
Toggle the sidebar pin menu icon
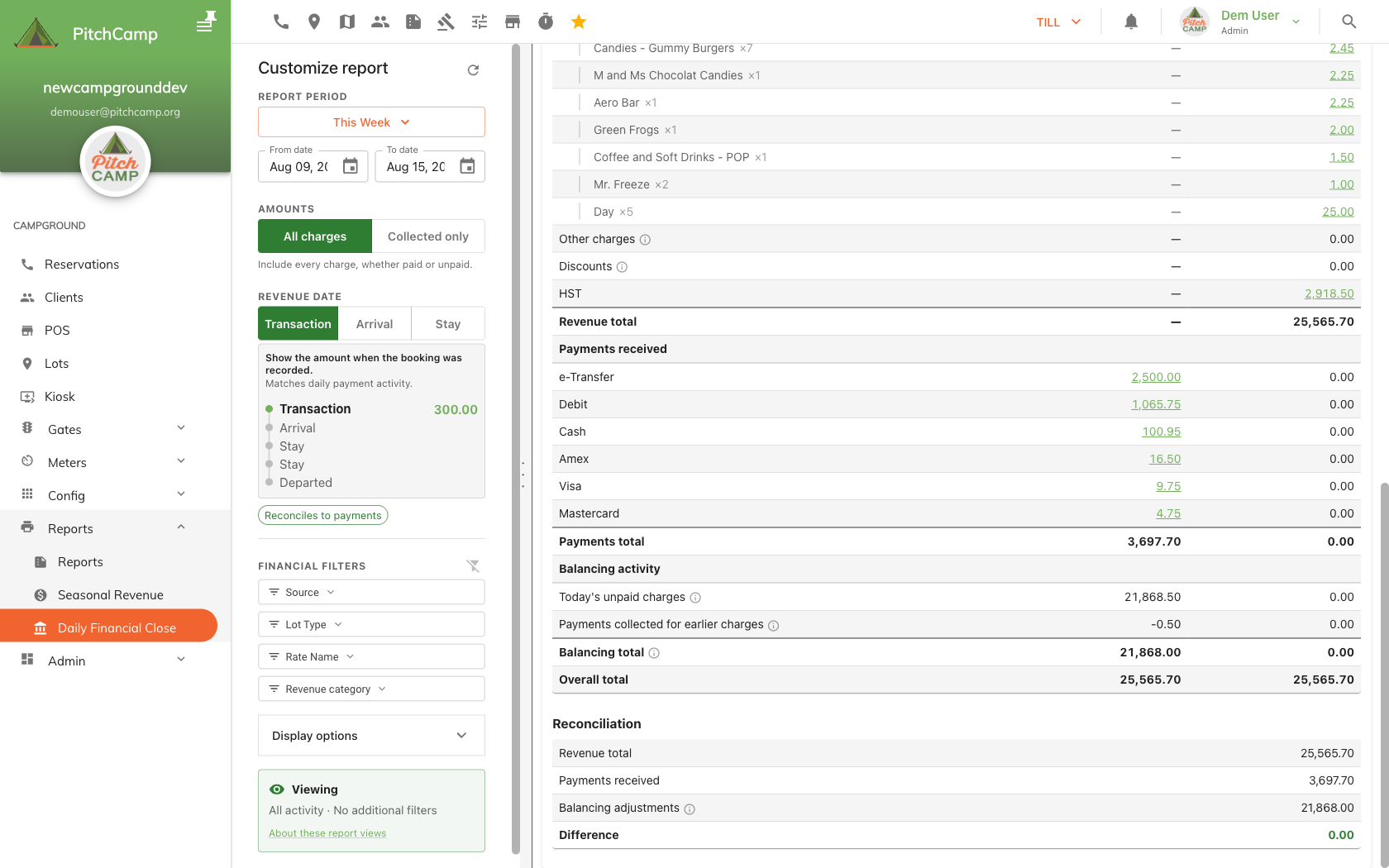206,21
